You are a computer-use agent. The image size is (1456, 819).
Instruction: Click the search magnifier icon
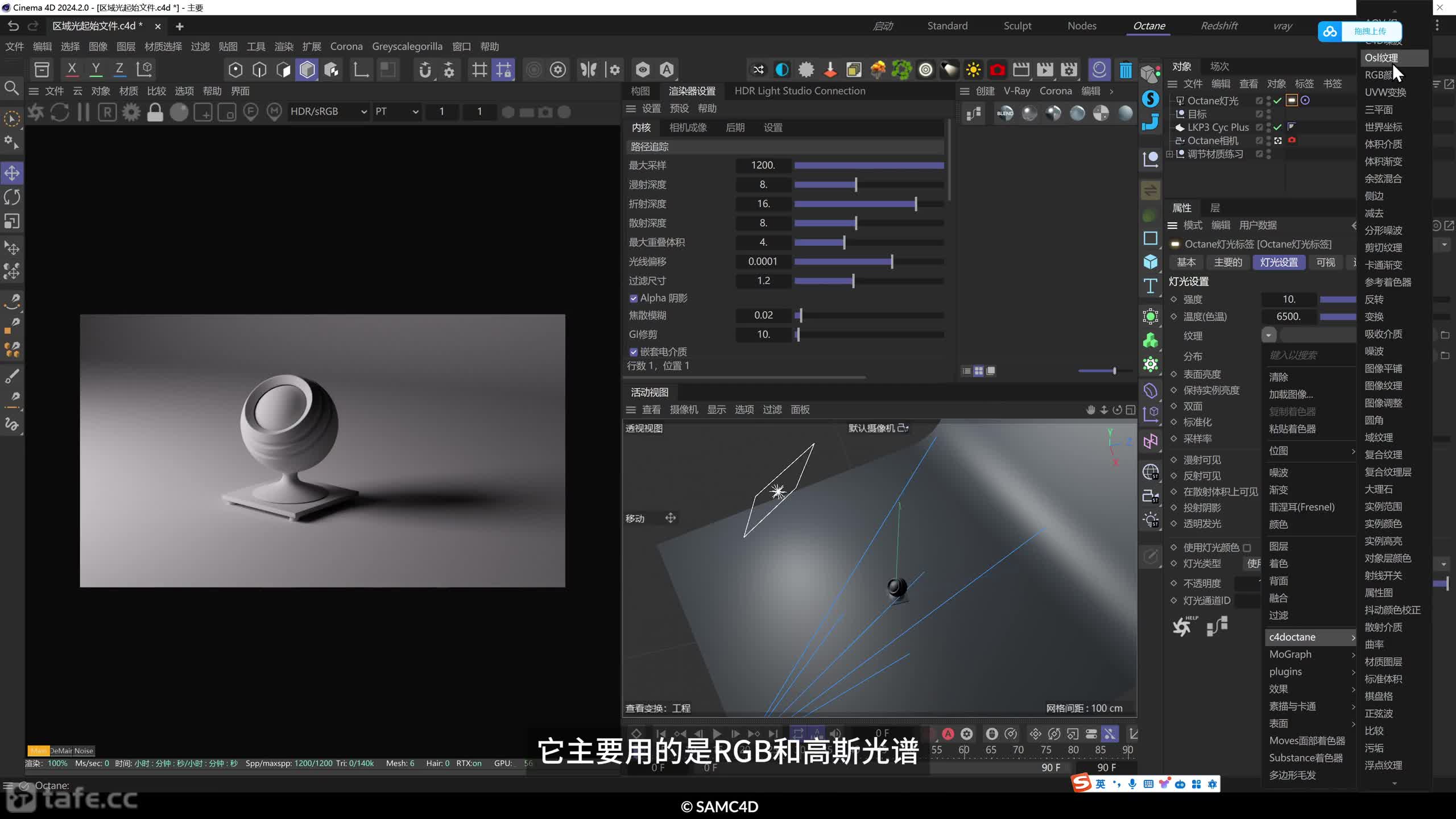[x=11, y=88]
